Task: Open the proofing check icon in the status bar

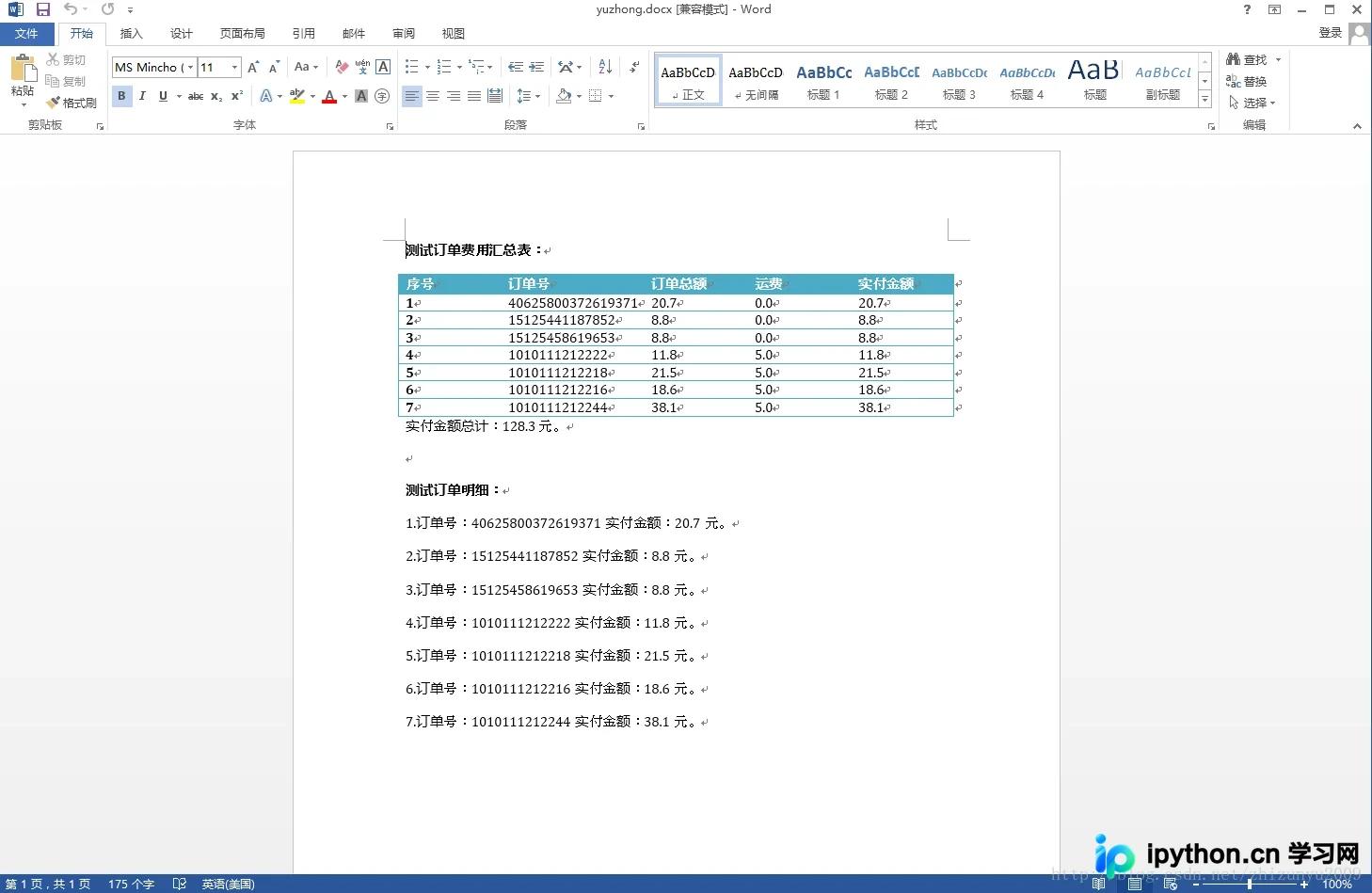Action: click(180, 885)
